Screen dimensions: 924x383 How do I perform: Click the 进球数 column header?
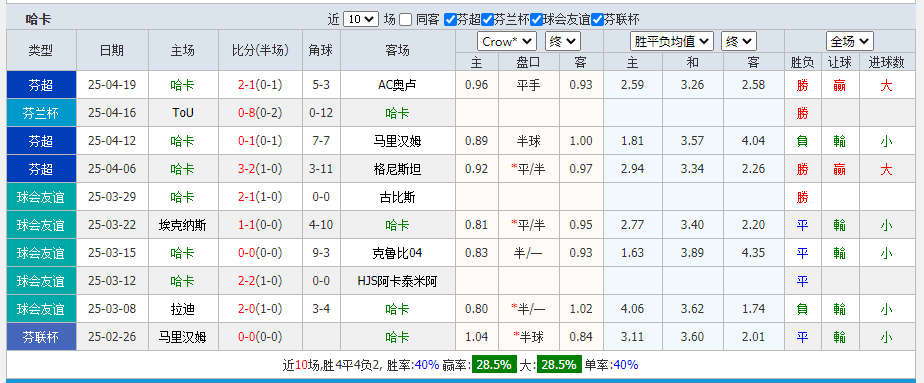pyautogui.click(x=886, y=62)
